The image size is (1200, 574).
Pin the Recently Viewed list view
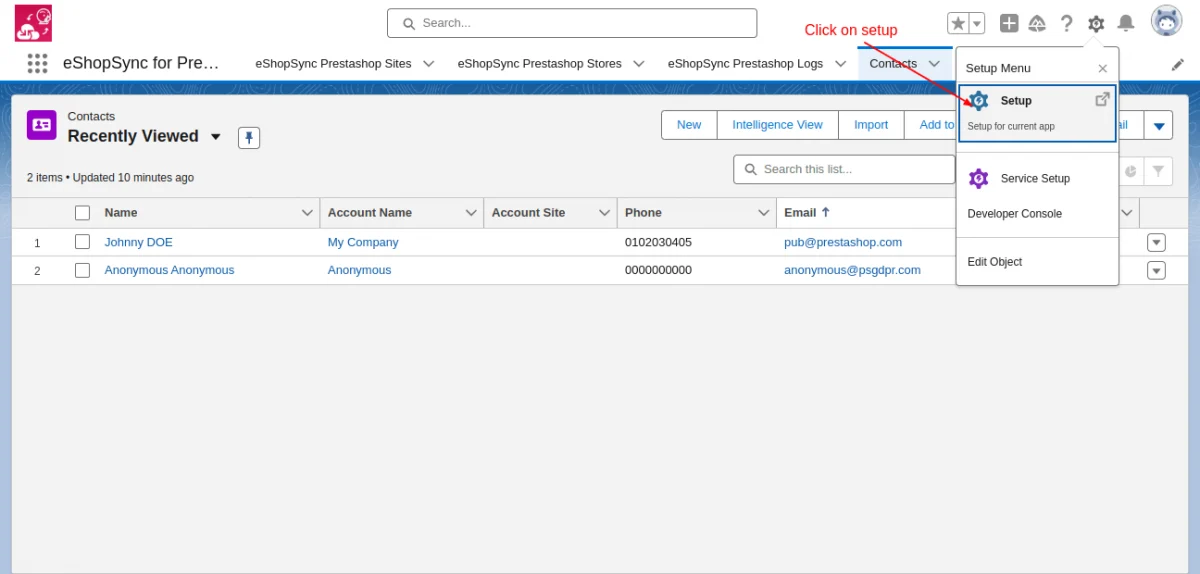point(249,137)
